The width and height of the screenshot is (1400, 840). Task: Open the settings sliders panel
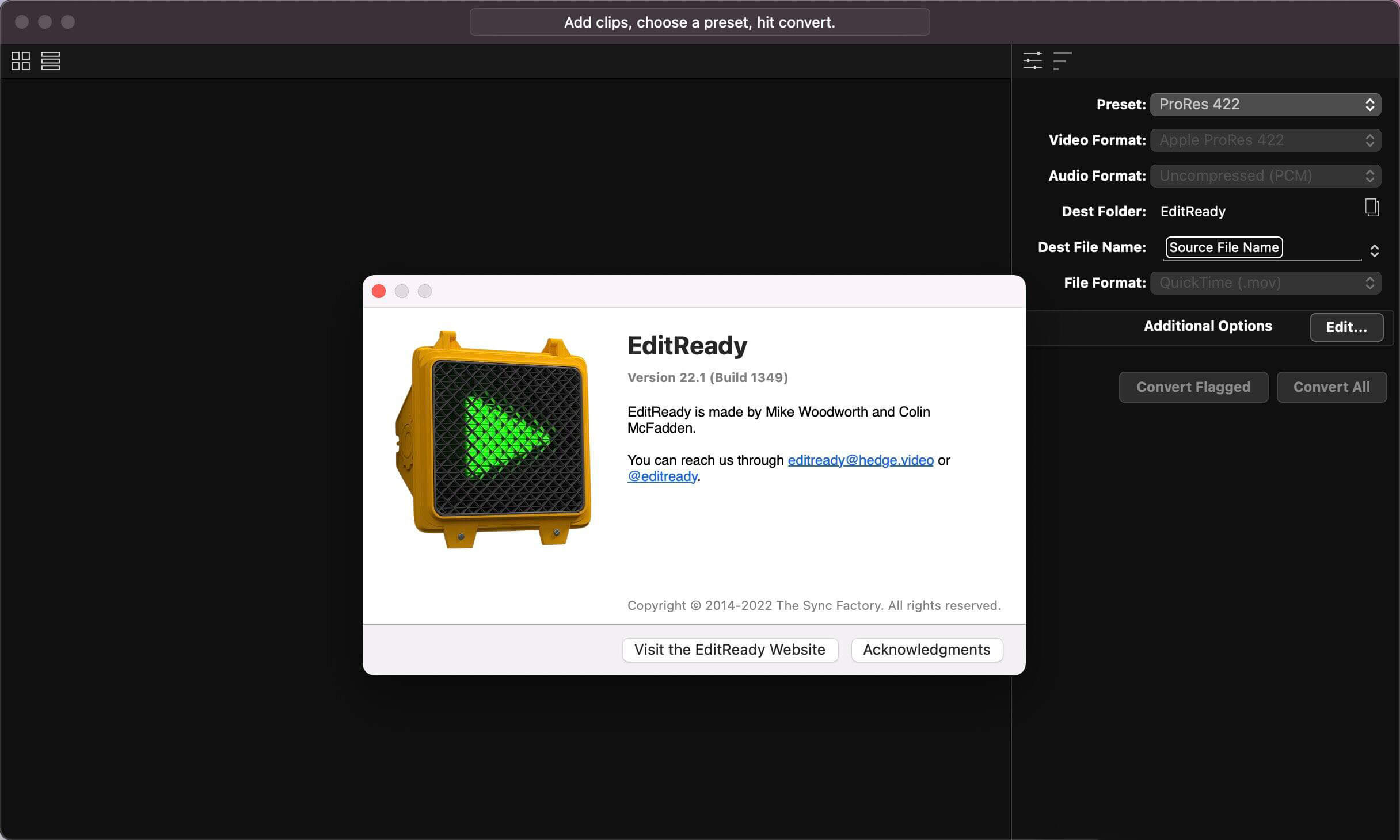point(1032,60)
